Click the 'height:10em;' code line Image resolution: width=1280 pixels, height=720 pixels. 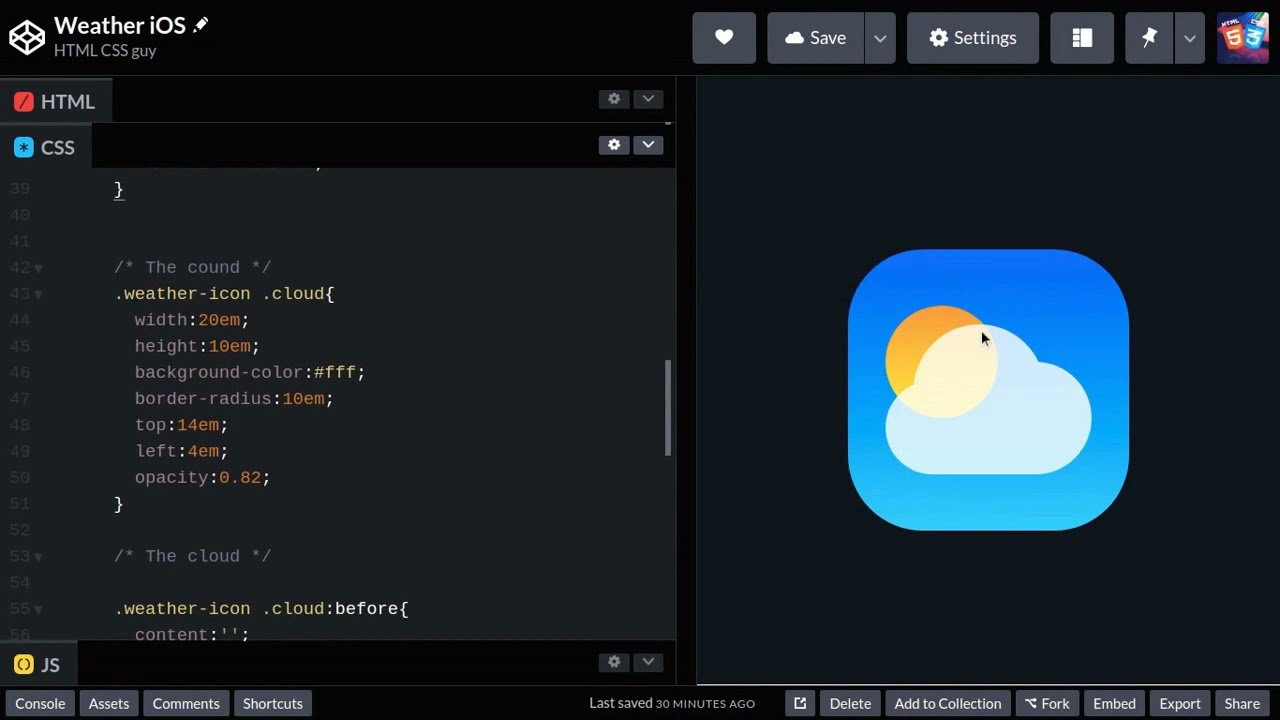pyautogui.click(x=197, y=346)
